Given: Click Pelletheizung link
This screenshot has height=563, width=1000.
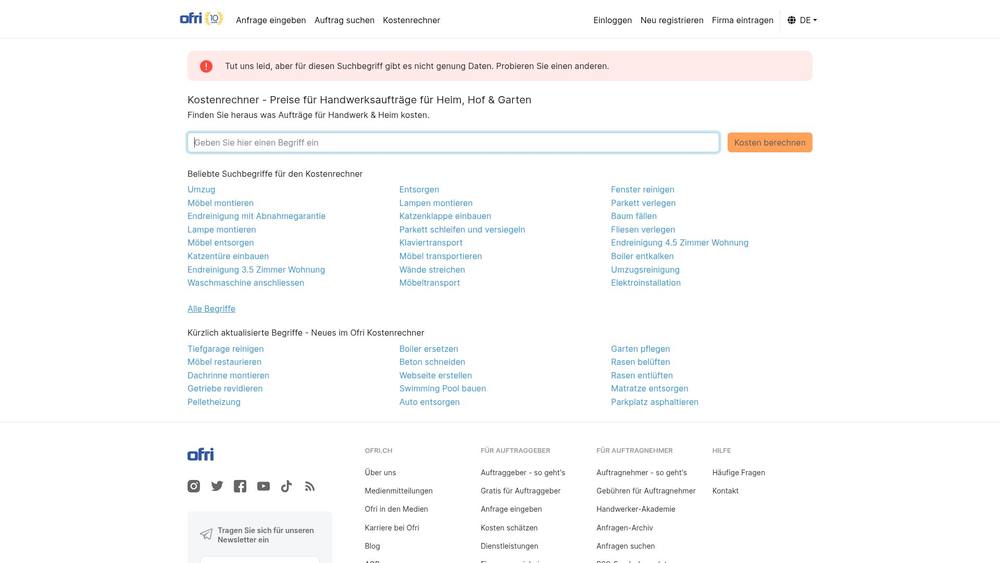Looking at the screenshot, I should click(x=214, y=402).
